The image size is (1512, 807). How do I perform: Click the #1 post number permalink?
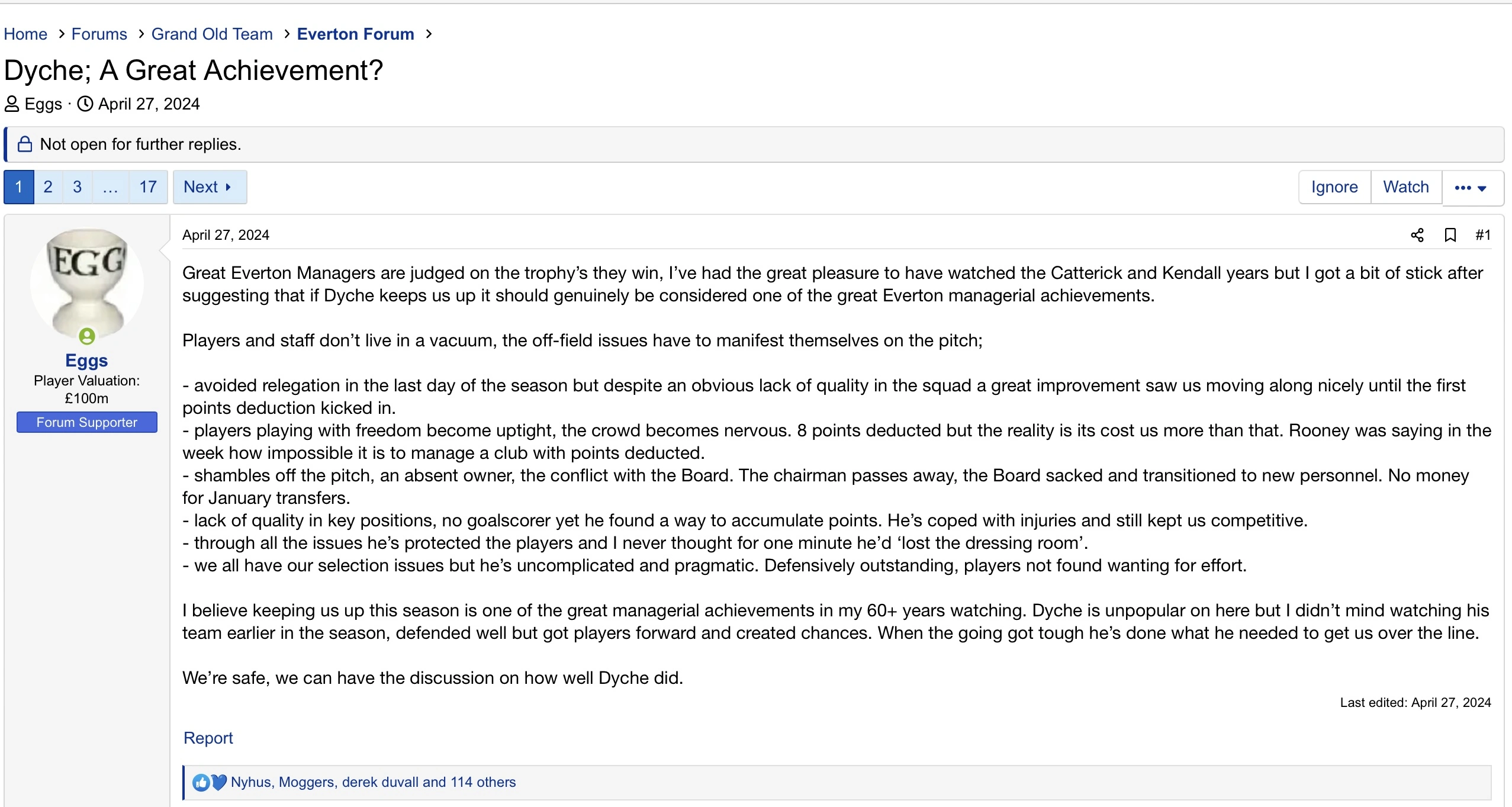click(1483, 235)
